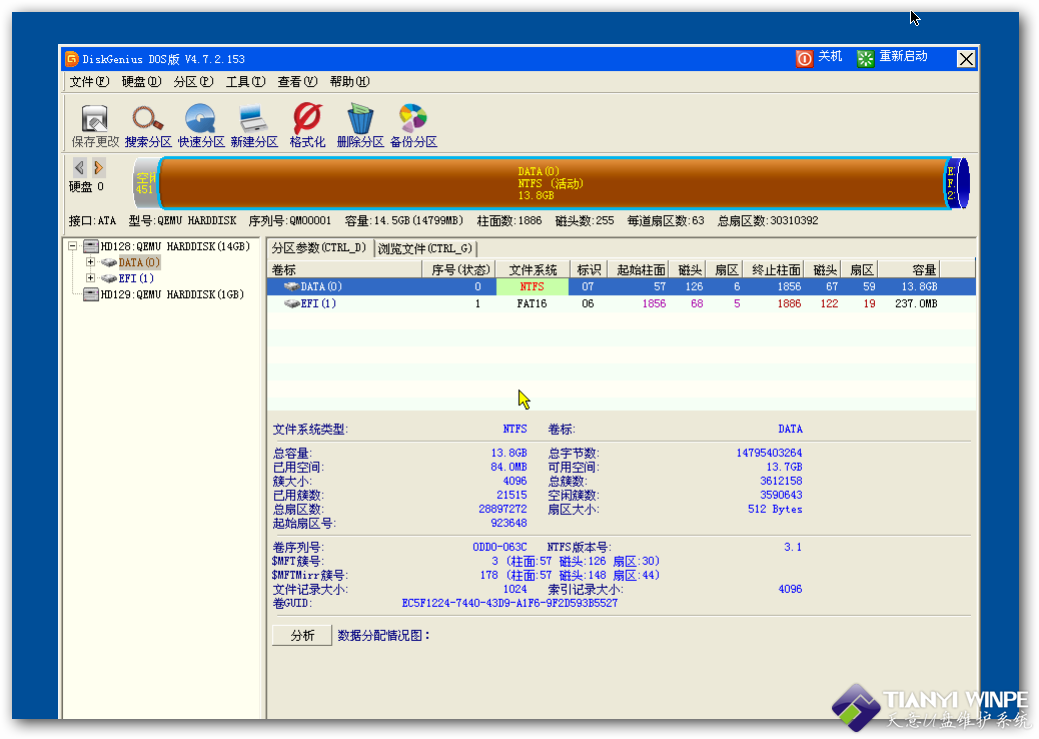Close the DiskGenius window
The height and width of the screenshot is (739, 1039).
tap(966, 59)
